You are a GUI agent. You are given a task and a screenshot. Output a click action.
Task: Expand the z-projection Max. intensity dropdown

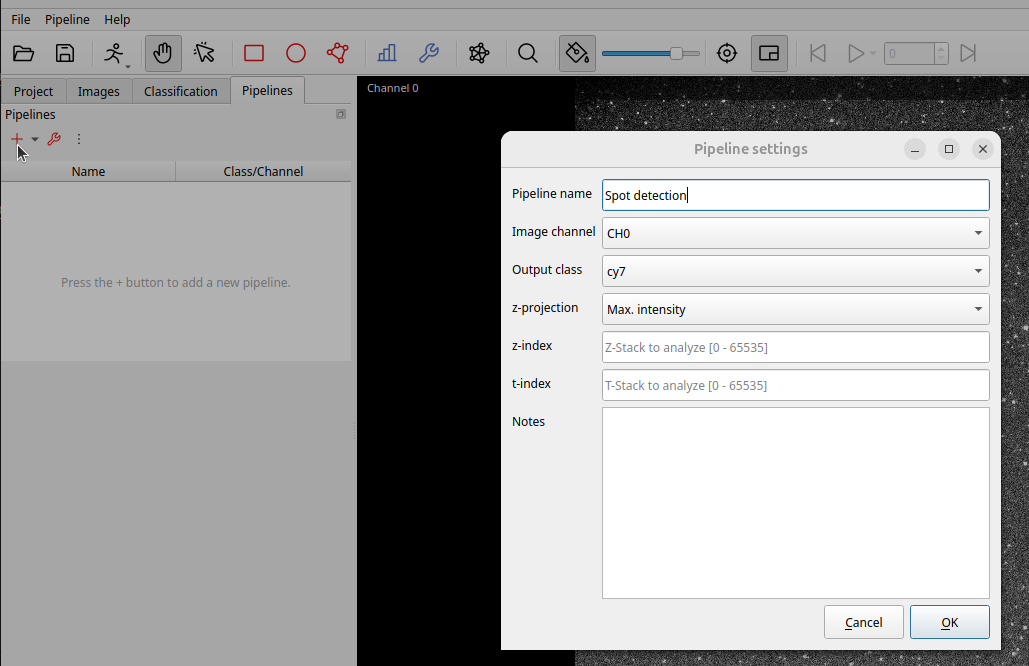click(795, 309)
